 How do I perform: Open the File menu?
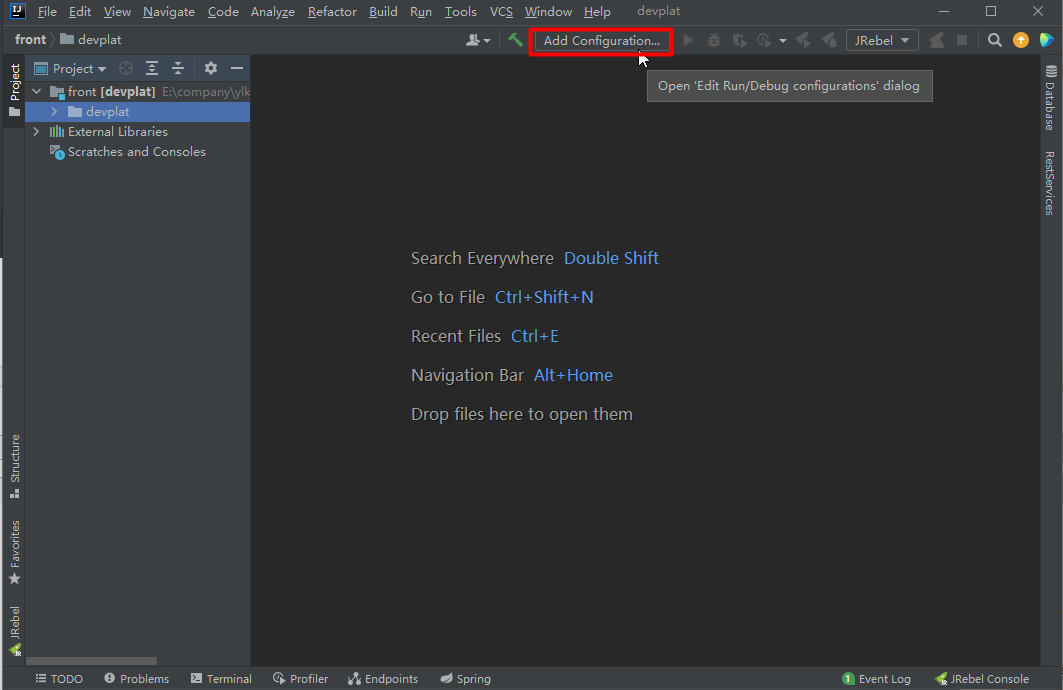[x=47, y=12]
